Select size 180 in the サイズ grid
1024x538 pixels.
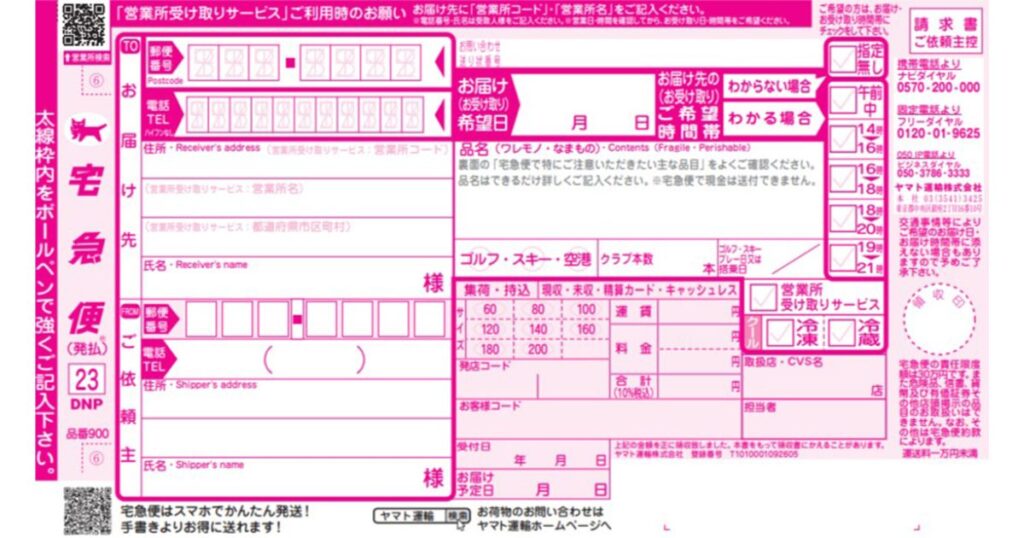pos(490,349)
